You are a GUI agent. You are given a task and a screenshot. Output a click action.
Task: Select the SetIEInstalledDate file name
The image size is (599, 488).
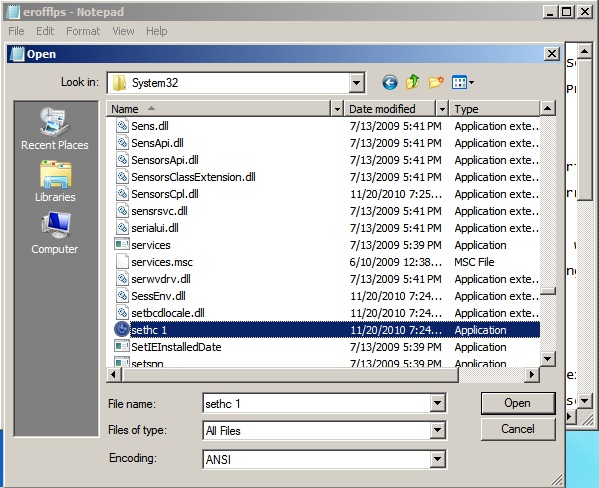(x=176, y=347)
